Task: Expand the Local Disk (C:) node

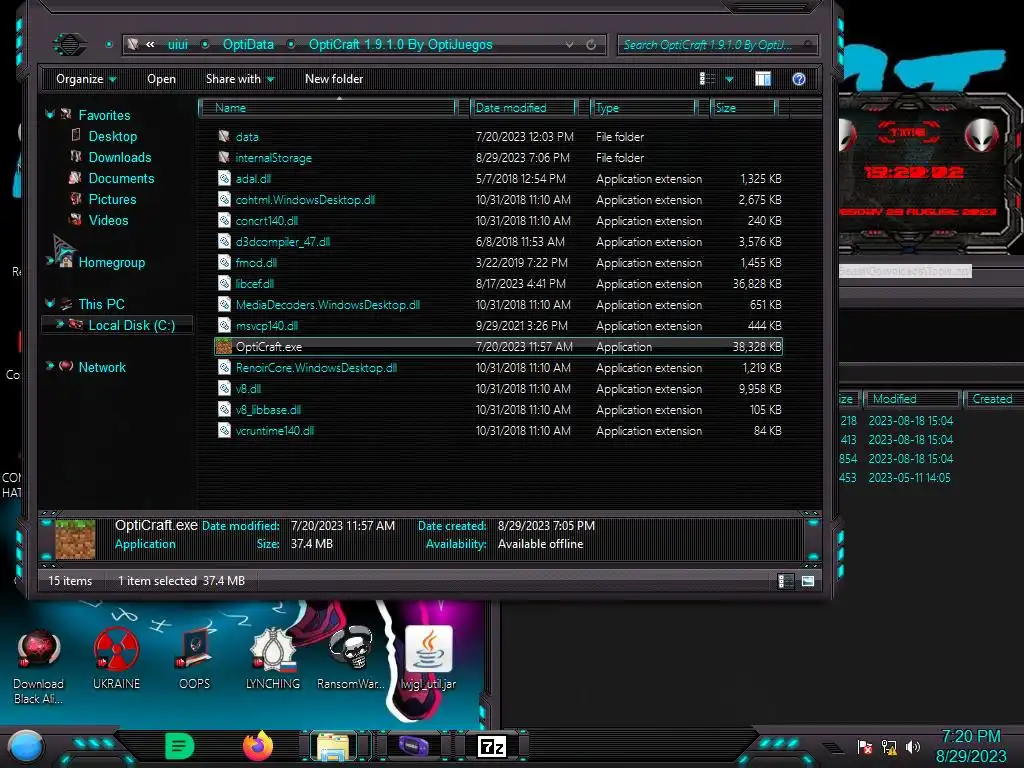Action: tap(59, 324)
